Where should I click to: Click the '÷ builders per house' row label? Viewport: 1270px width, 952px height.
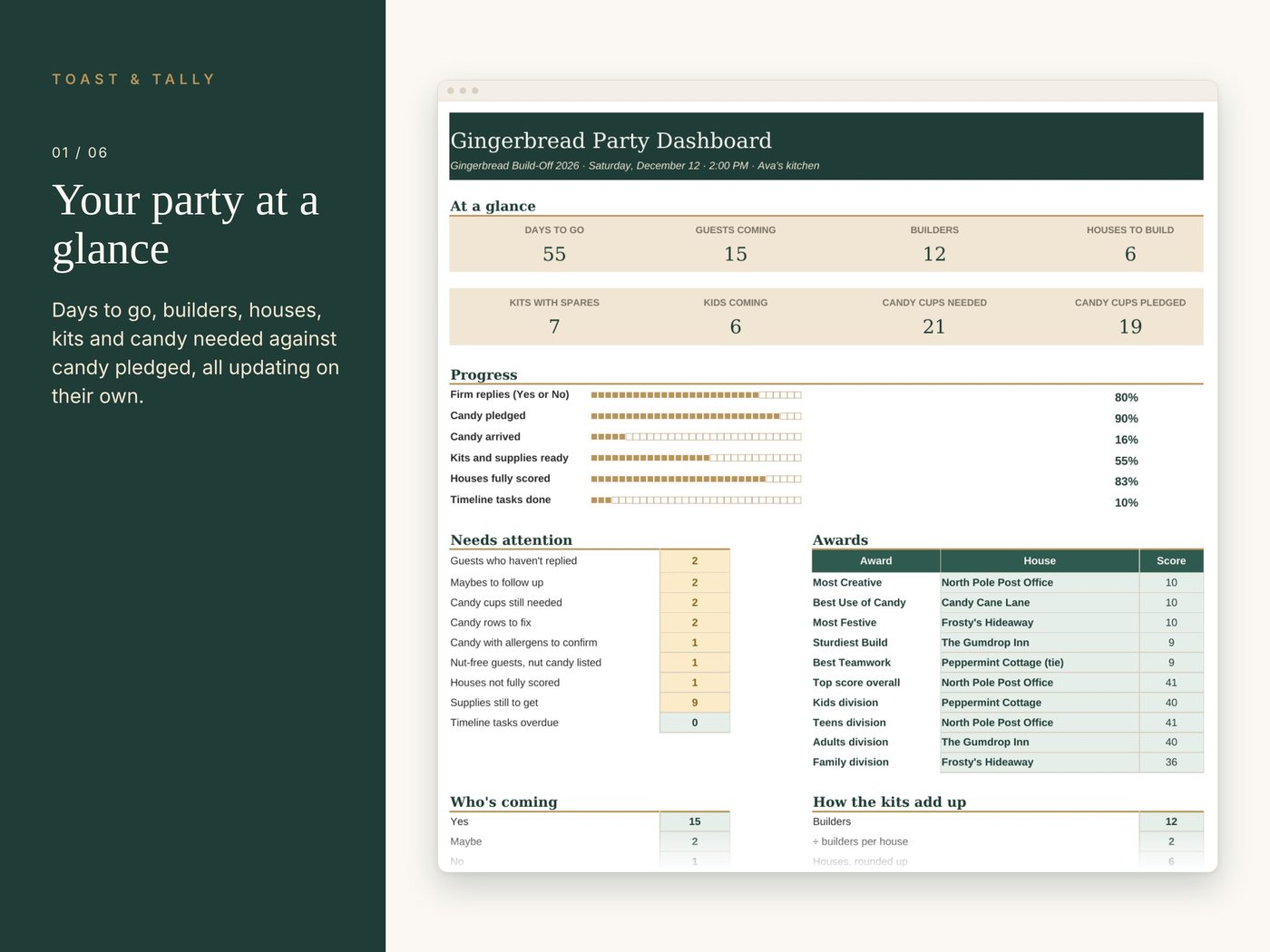(860, 842)
